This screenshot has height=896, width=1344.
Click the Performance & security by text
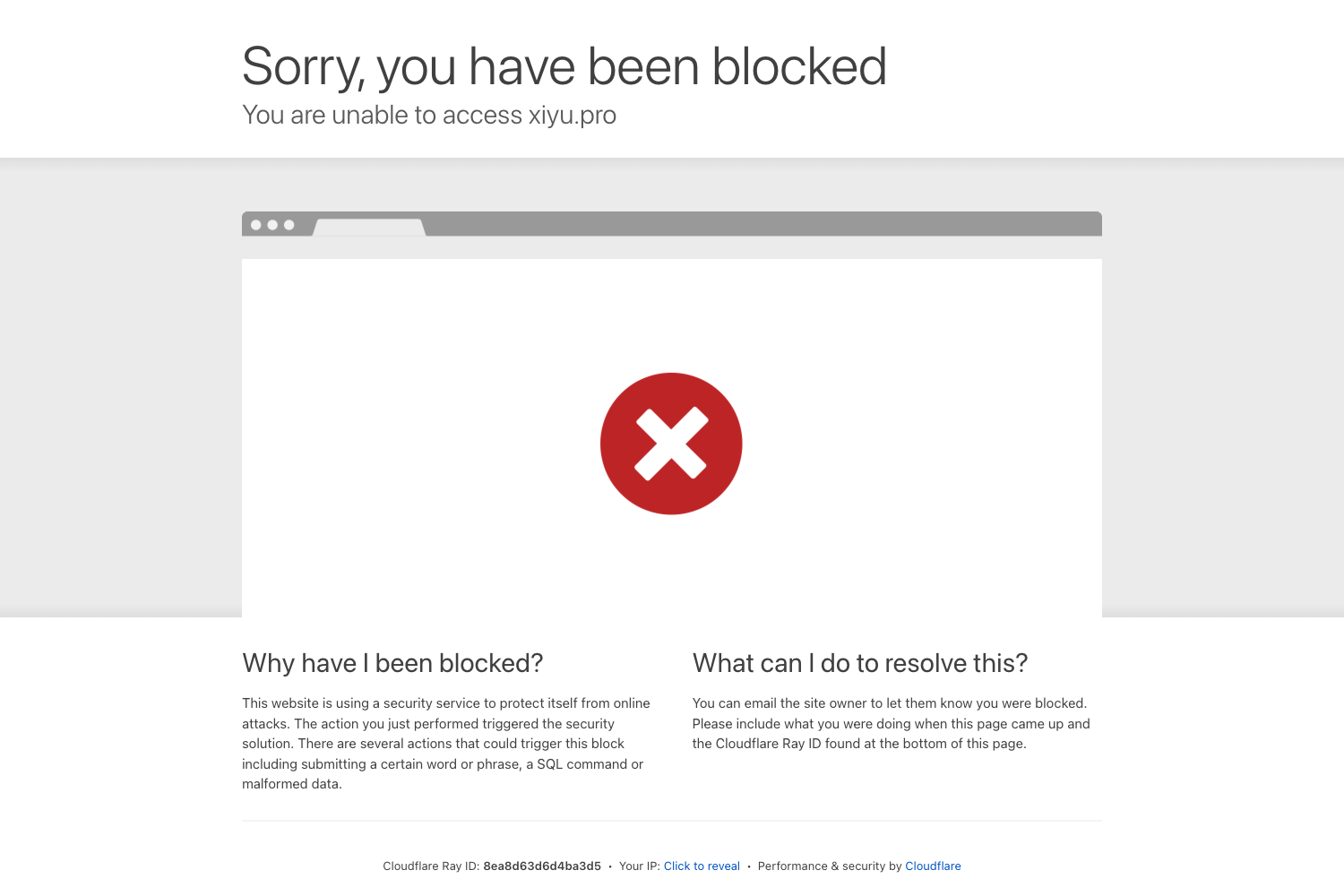pos(830,866)
